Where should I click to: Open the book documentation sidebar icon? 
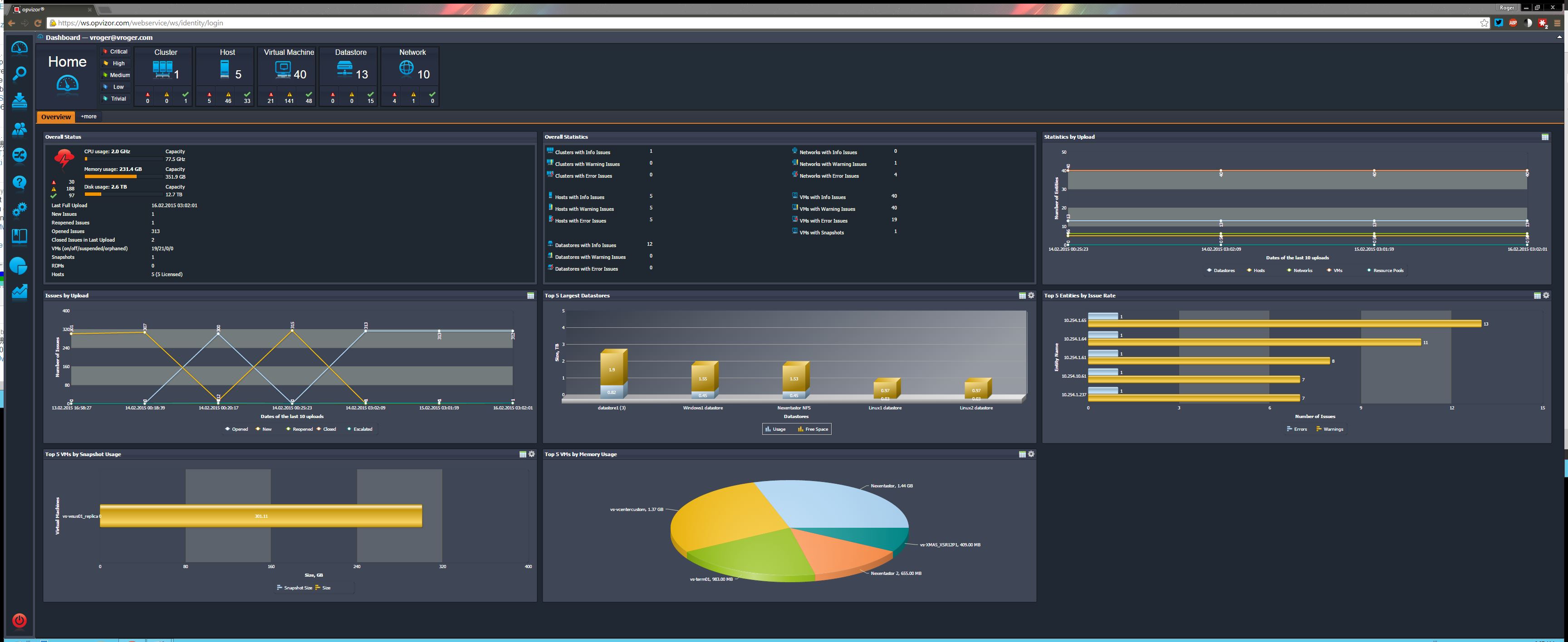20,236
